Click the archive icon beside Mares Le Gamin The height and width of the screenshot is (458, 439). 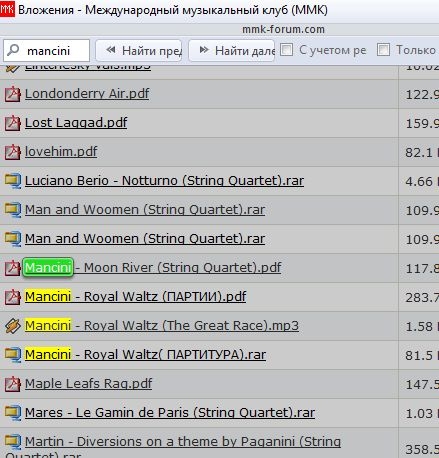[13, 413]
